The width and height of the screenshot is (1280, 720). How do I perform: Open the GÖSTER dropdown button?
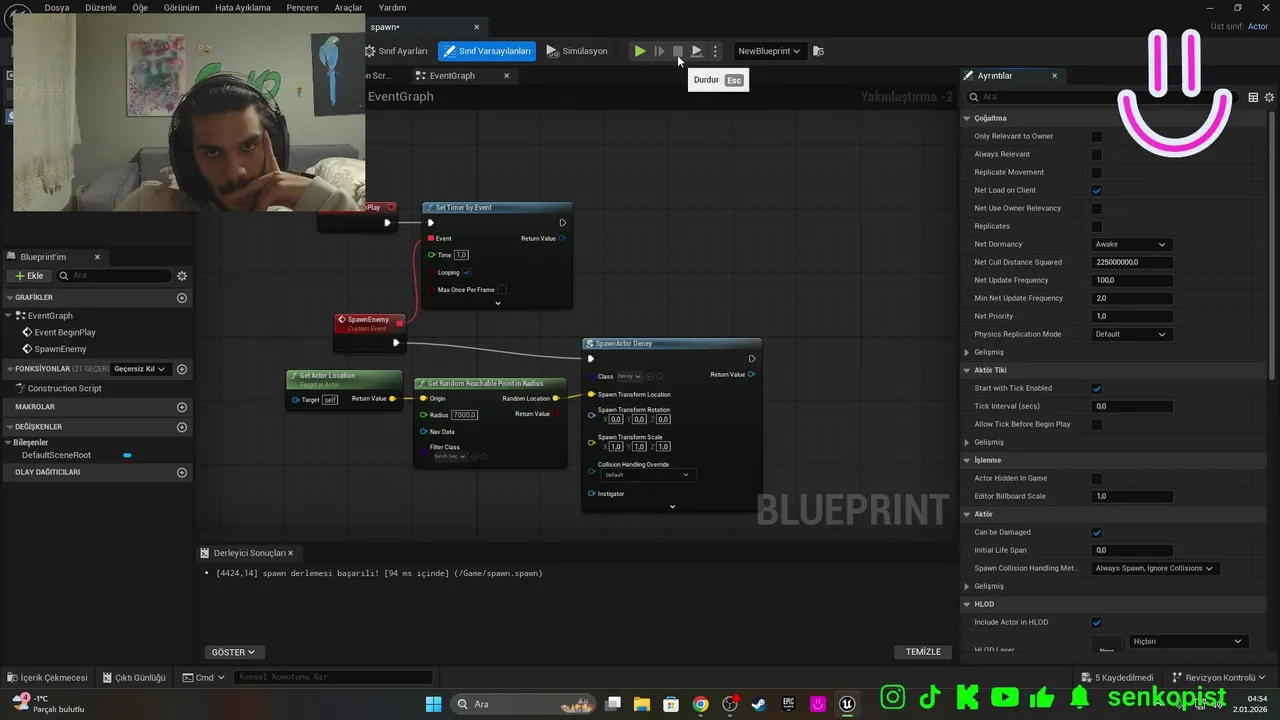point(233,652)
